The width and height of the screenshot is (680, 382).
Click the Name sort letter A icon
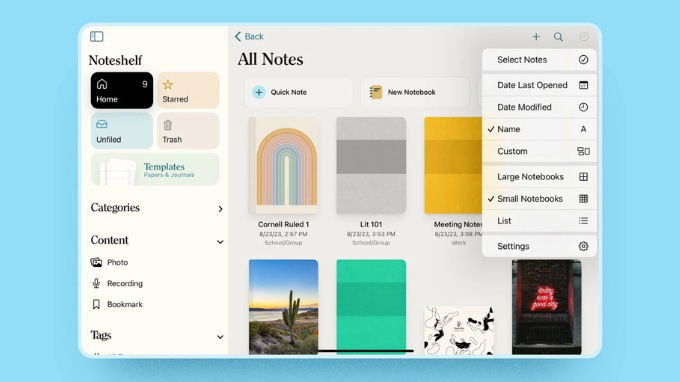[x=583, y=129]
